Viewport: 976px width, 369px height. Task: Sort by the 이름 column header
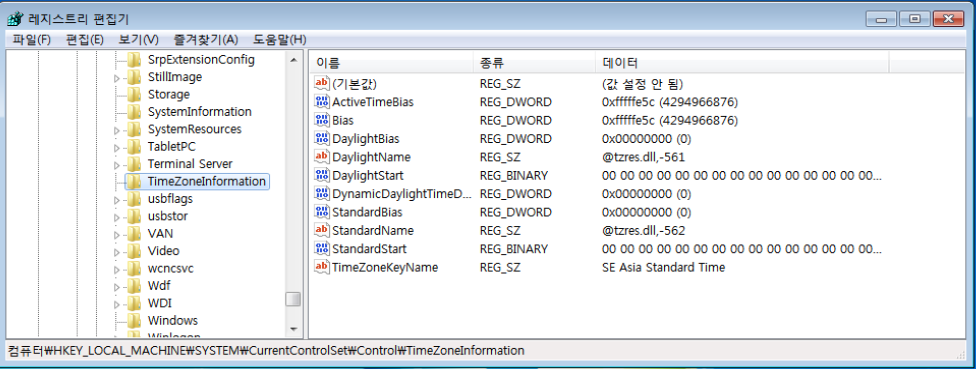point(391,63)
